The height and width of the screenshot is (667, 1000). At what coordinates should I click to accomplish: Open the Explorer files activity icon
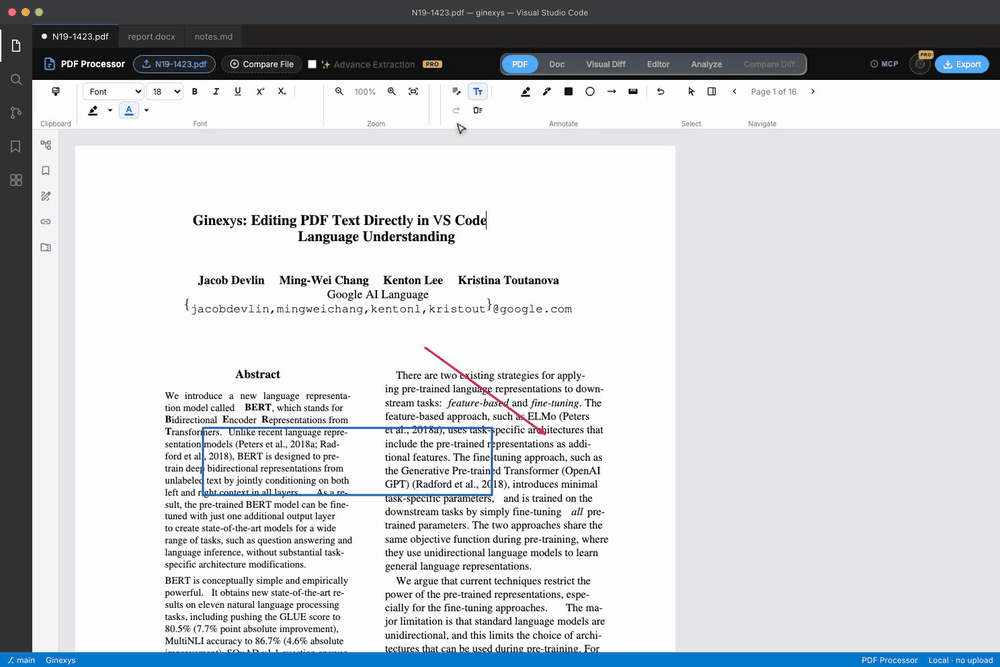16,46
